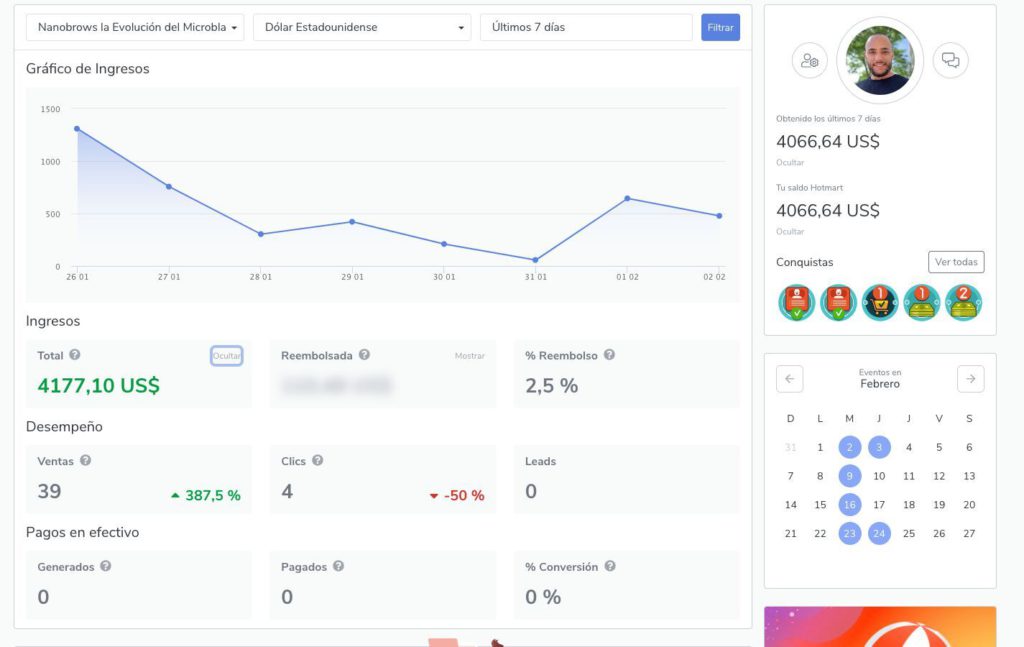This screenshot has width=1024, height=647.
Task: Click the help icon next to Total
Action: (75, 355)
